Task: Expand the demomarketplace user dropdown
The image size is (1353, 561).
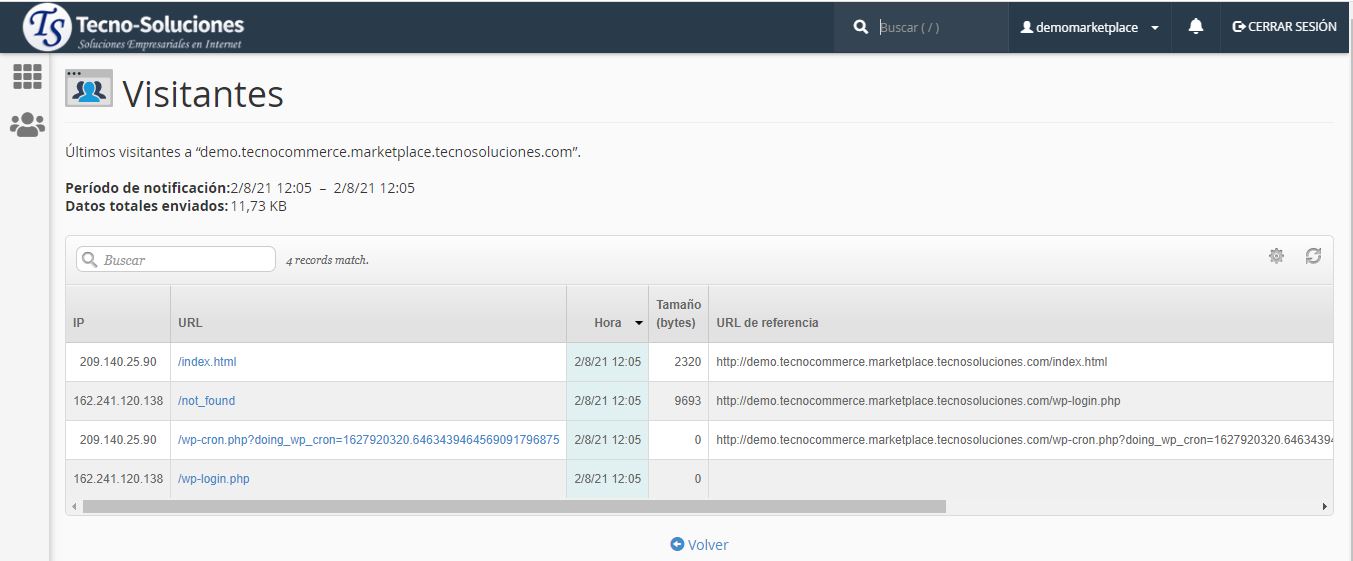Action: (x=1089, y=28)
